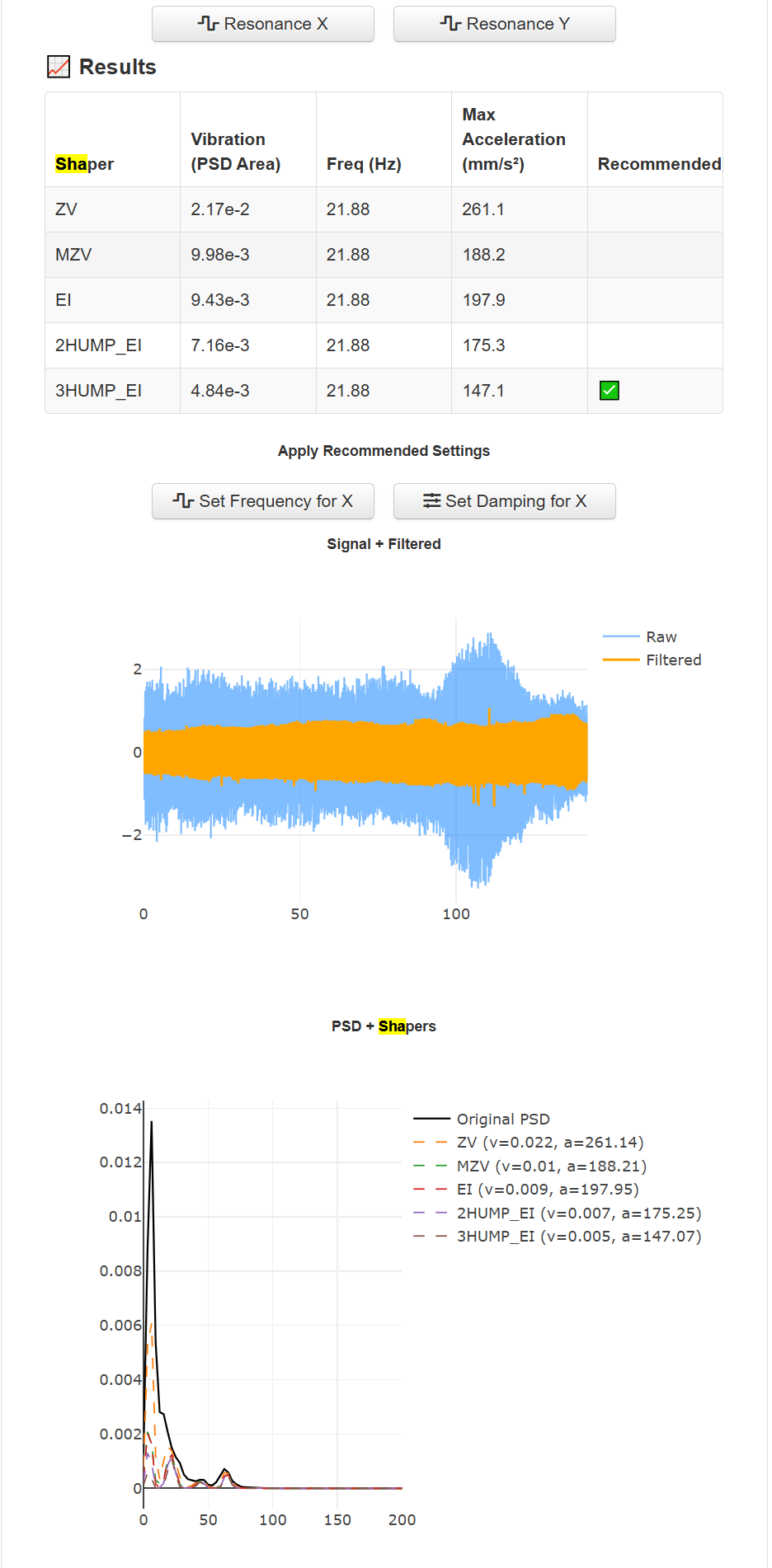The image size is (772, 1568).
Task: Select the 2HUMP_EI shaper name cell
Action: [x=98, y=345]
